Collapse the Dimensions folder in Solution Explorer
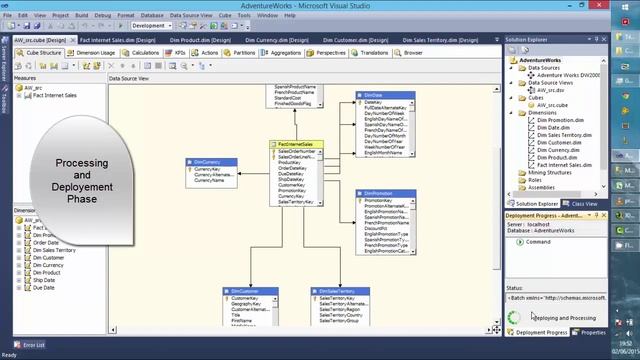 [511, 113]
